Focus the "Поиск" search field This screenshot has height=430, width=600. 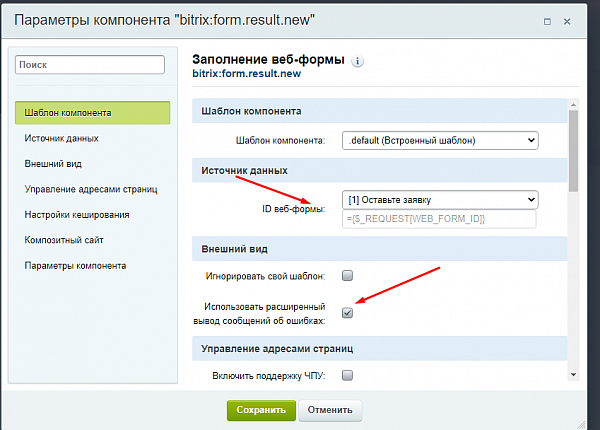[90, 64]
